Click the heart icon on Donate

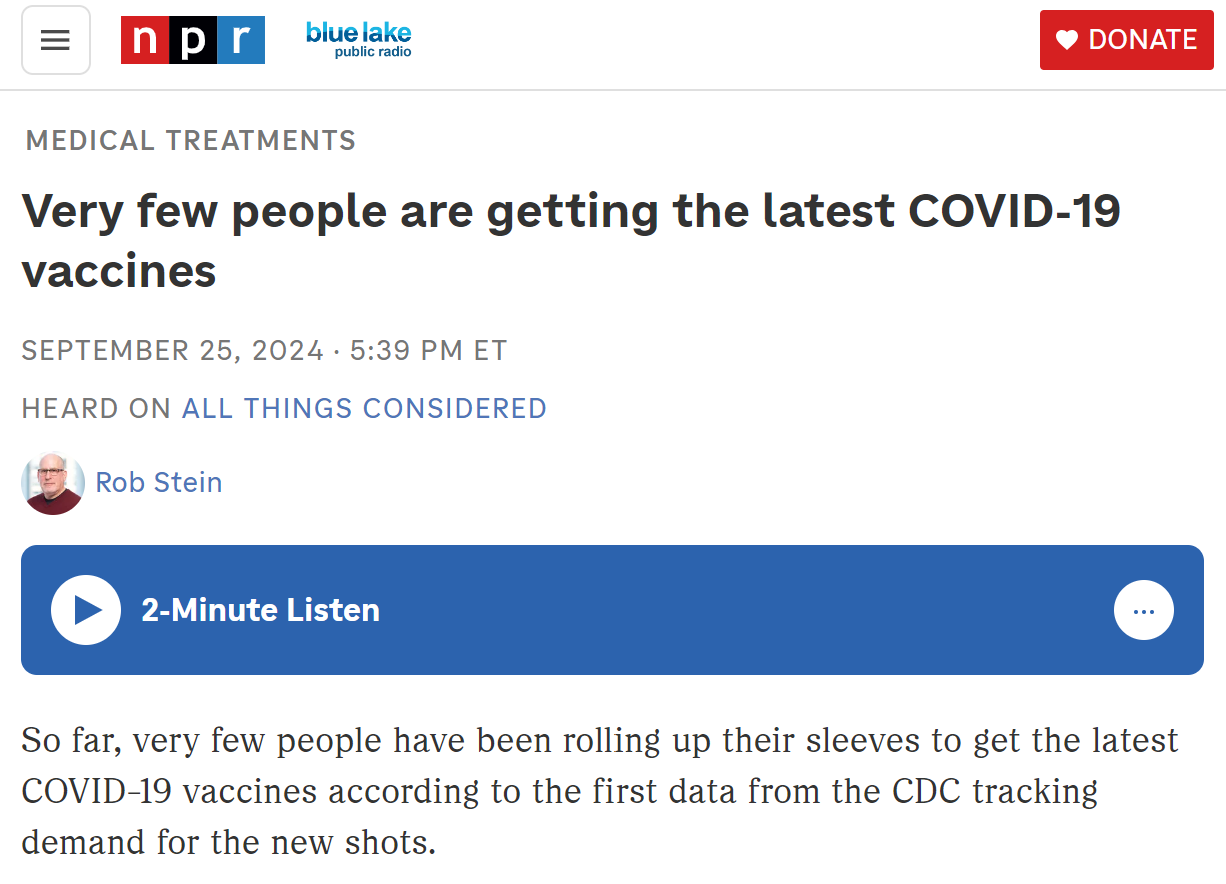pos(1068,40)
